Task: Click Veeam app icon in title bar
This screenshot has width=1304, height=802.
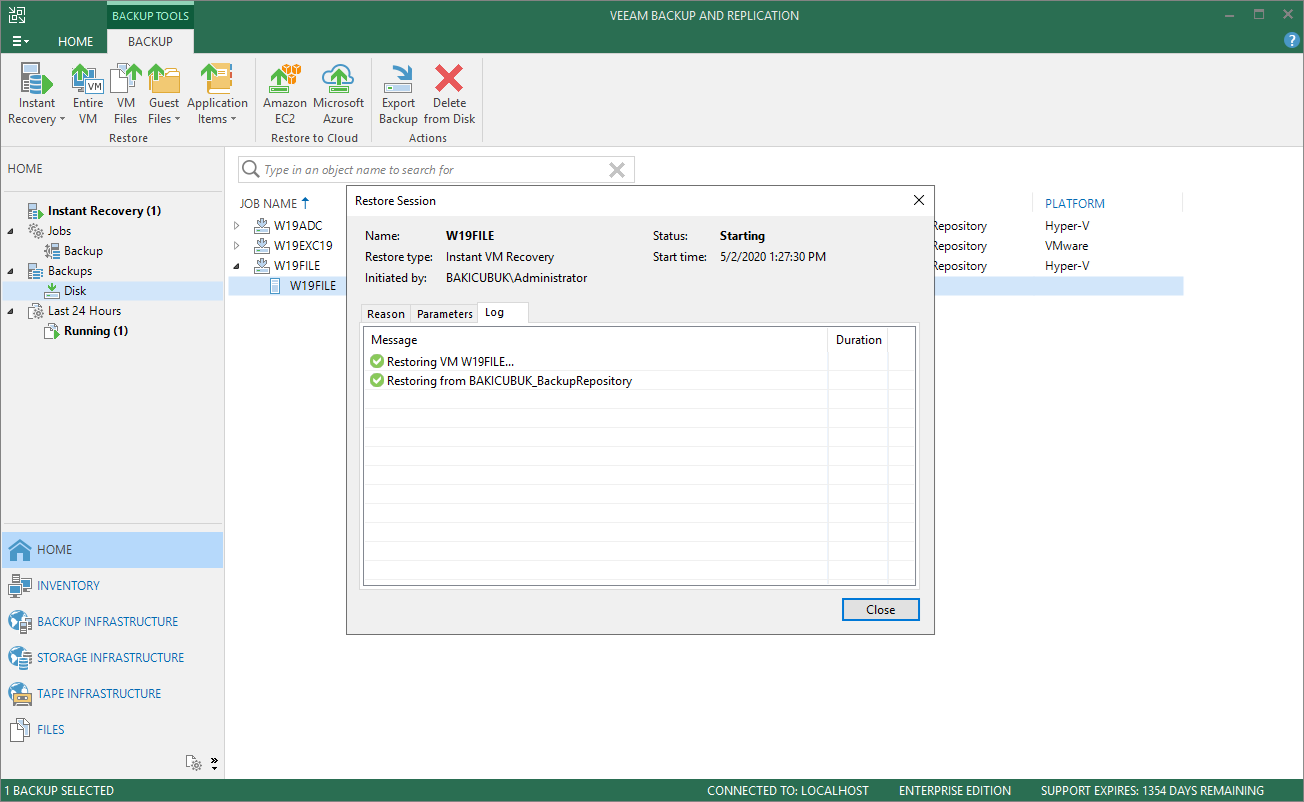Action: pos(18,15)
